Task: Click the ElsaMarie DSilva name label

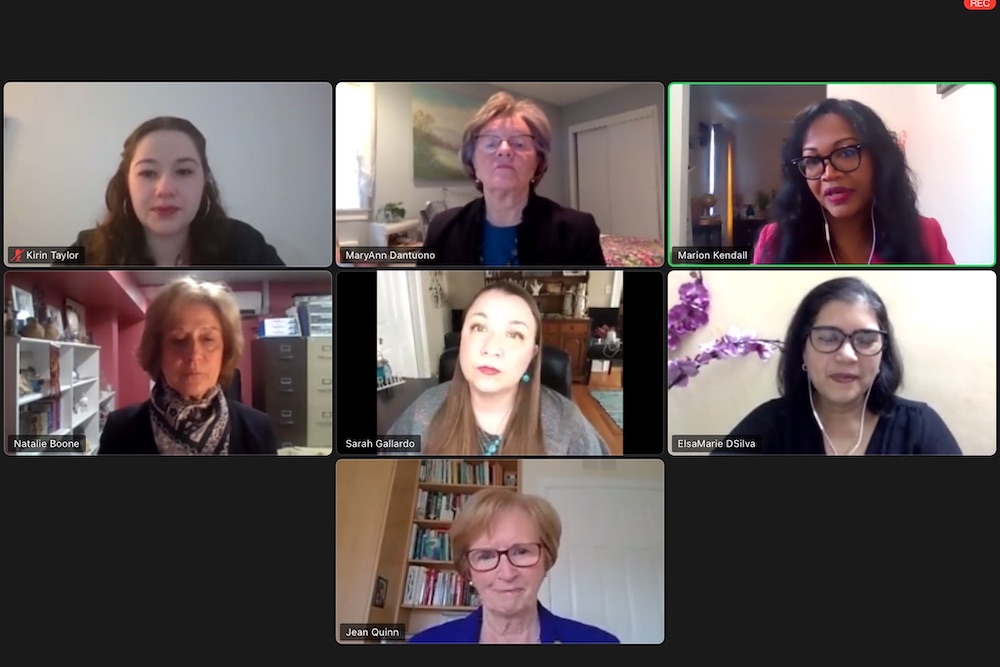Action: pyautogui.click(x=716, y=444)
